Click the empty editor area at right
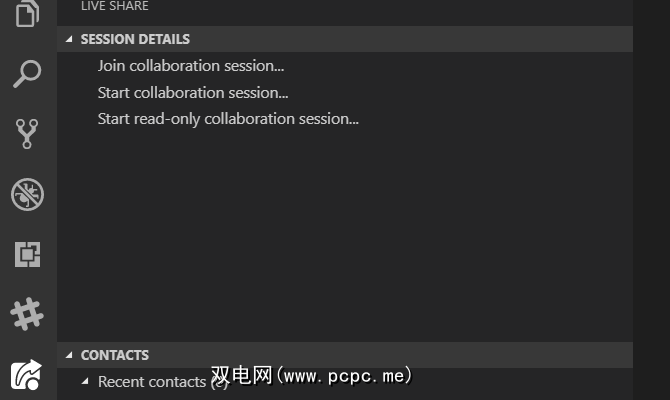Viewport: 670px width, 400px height. [x=651, y=200]
